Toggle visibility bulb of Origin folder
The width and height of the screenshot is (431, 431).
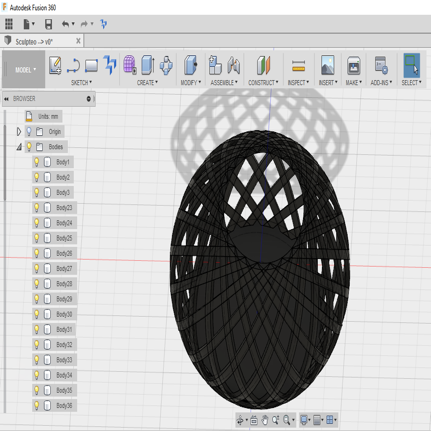(x=29, y=132)
